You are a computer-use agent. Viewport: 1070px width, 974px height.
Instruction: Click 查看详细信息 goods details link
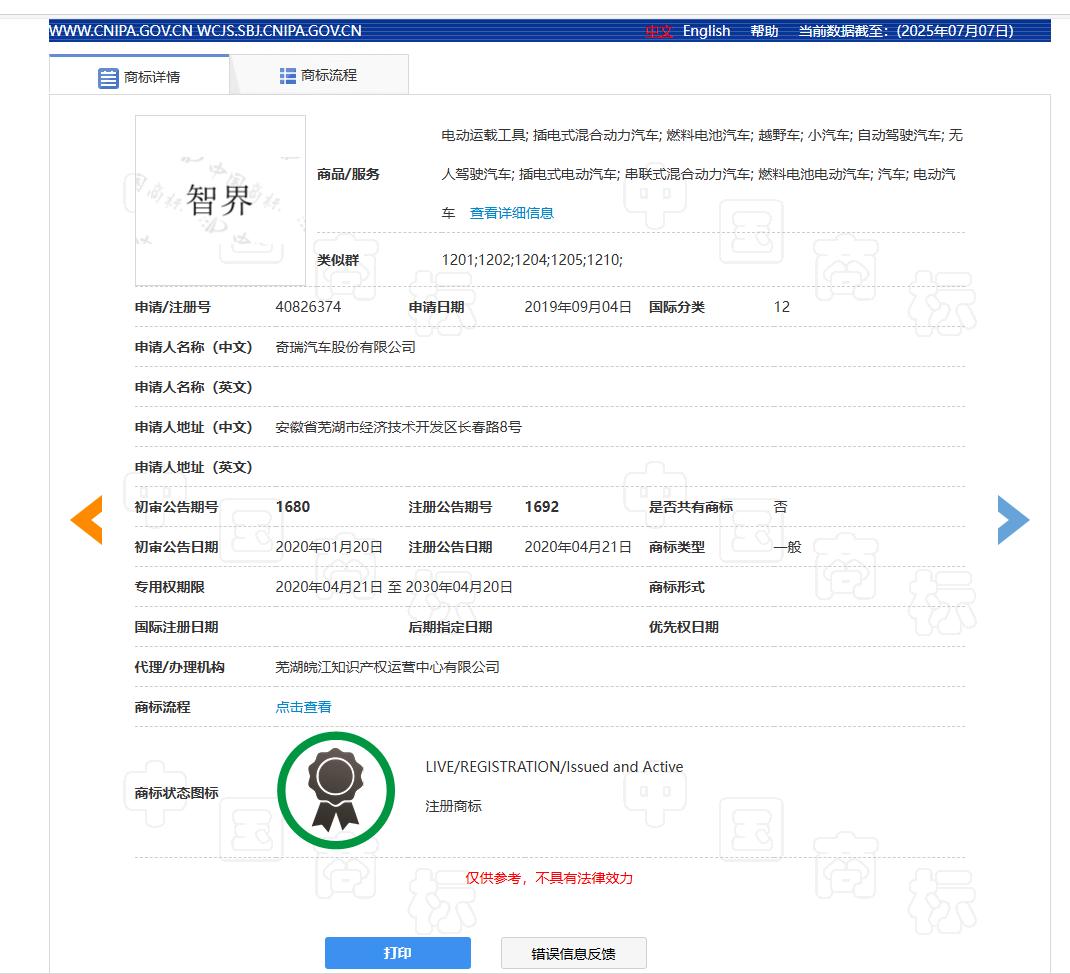pos(512,213)
